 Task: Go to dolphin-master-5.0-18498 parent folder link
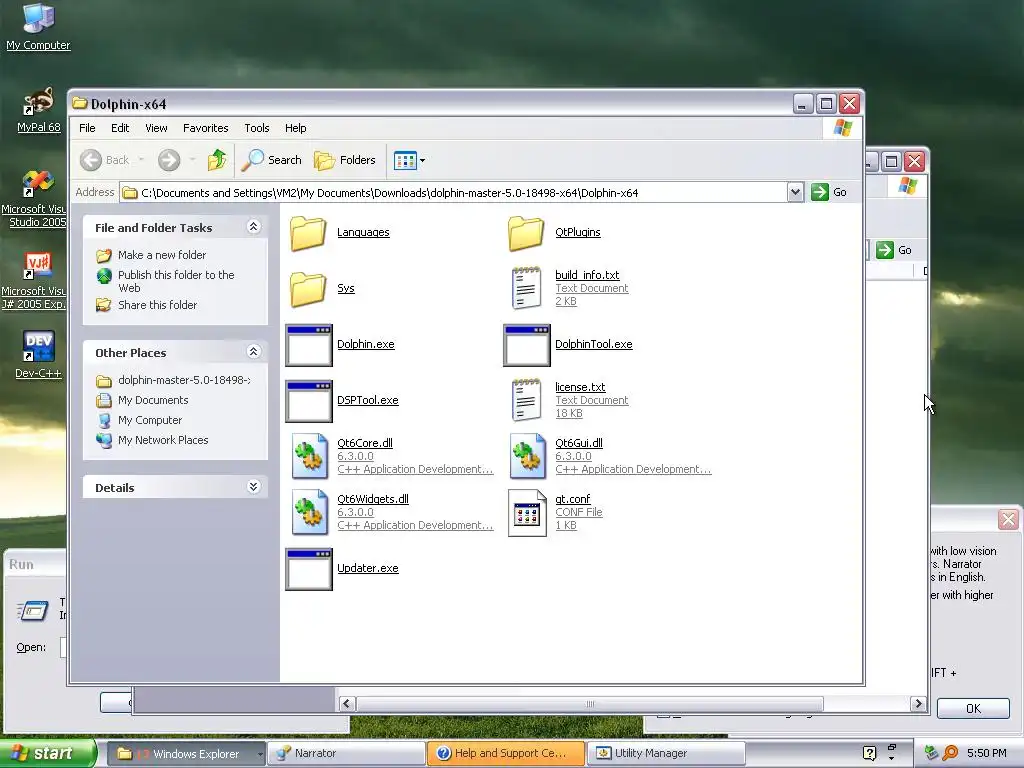click(184, 380)
